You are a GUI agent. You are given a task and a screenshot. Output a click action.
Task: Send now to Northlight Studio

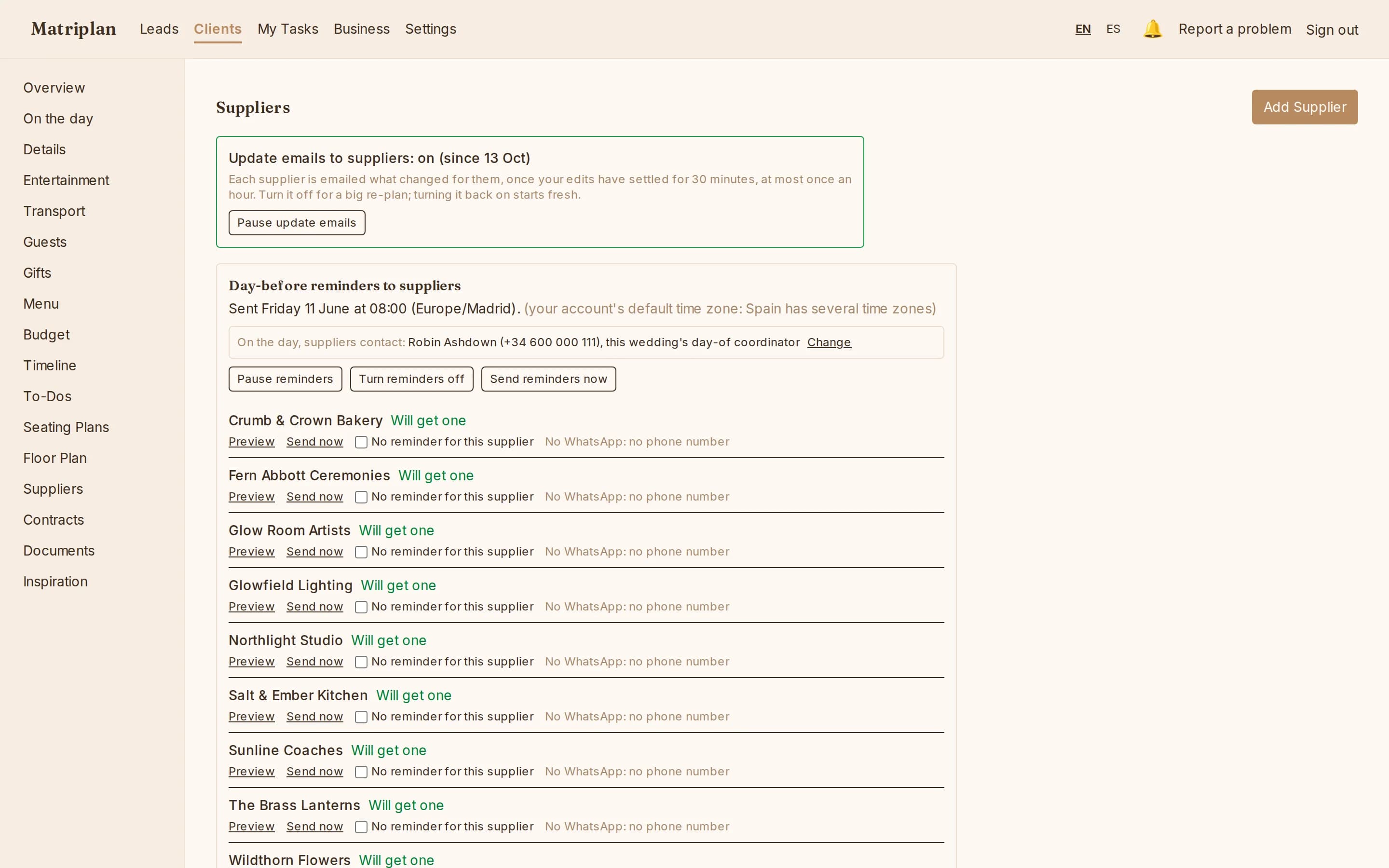(314, 661)
